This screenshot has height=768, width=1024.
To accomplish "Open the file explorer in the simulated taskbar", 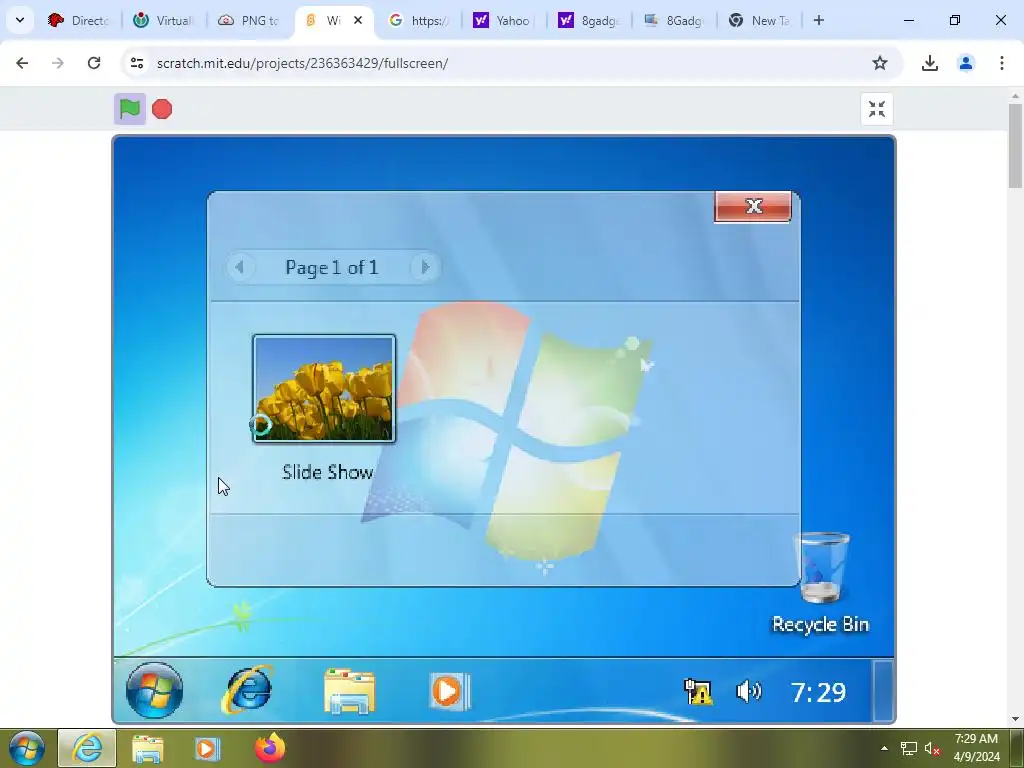I will (349, 691).
